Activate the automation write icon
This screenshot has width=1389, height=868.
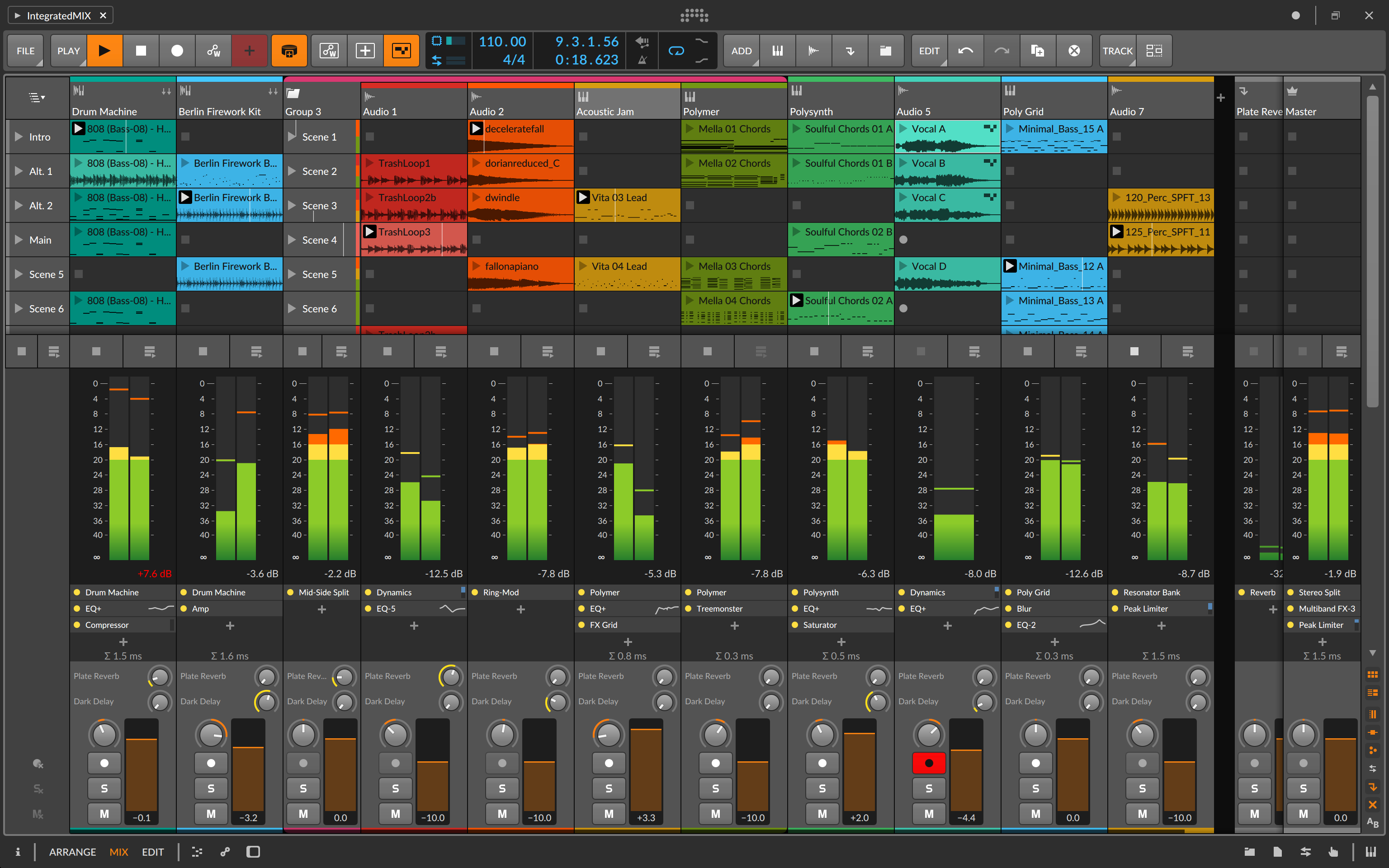[213, 51]
